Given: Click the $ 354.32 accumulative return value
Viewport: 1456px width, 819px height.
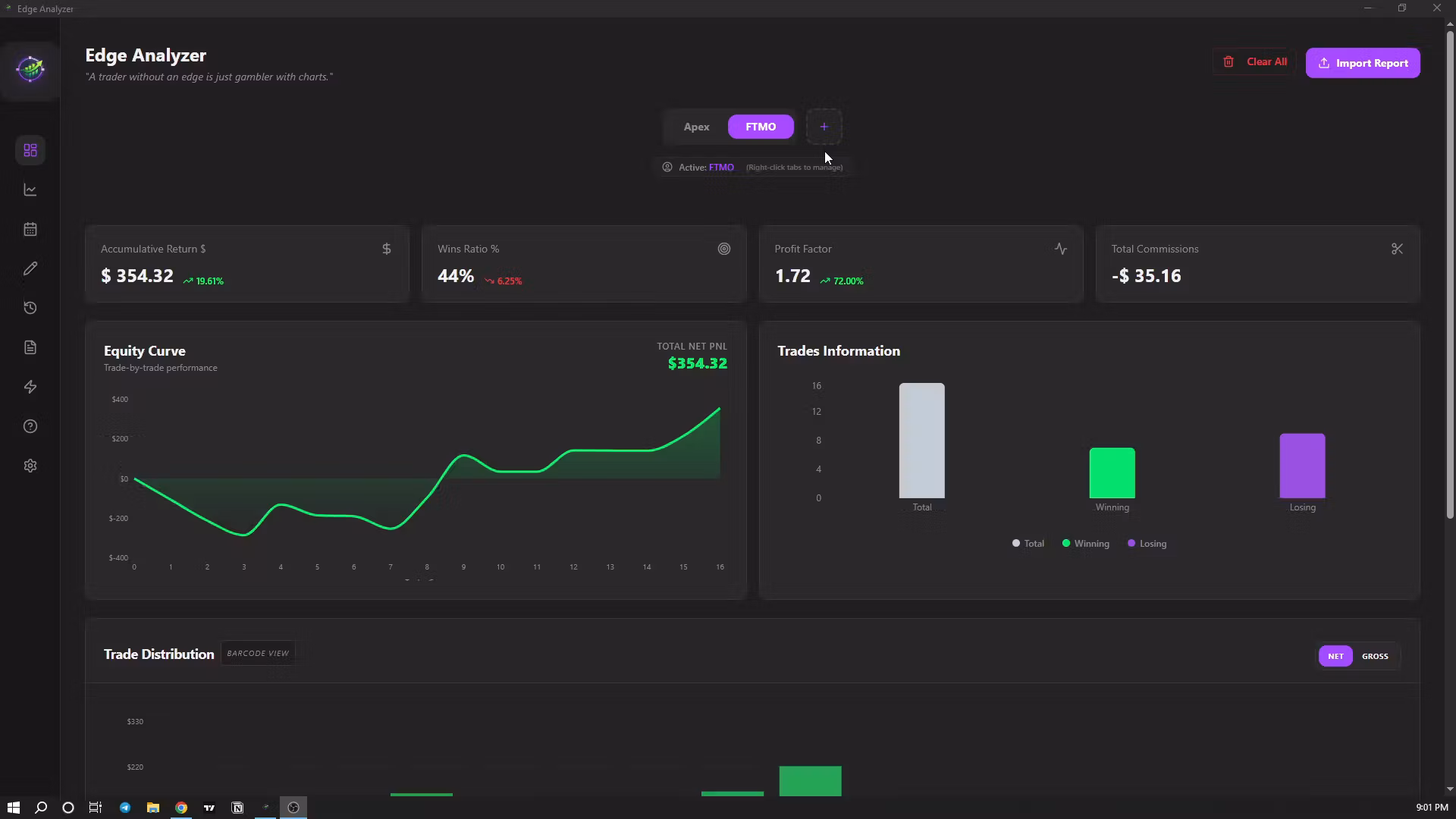Looking at the screenshot, I should (x=137, y=276).
